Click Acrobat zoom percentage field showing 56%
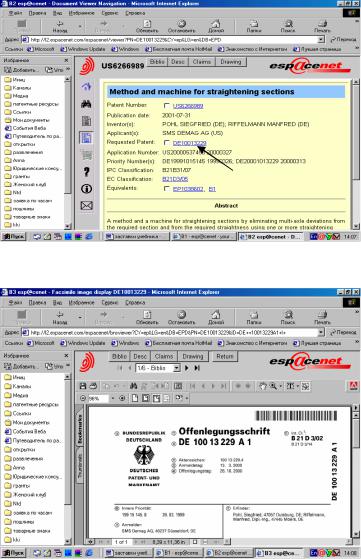 click(x=98, y=398)
